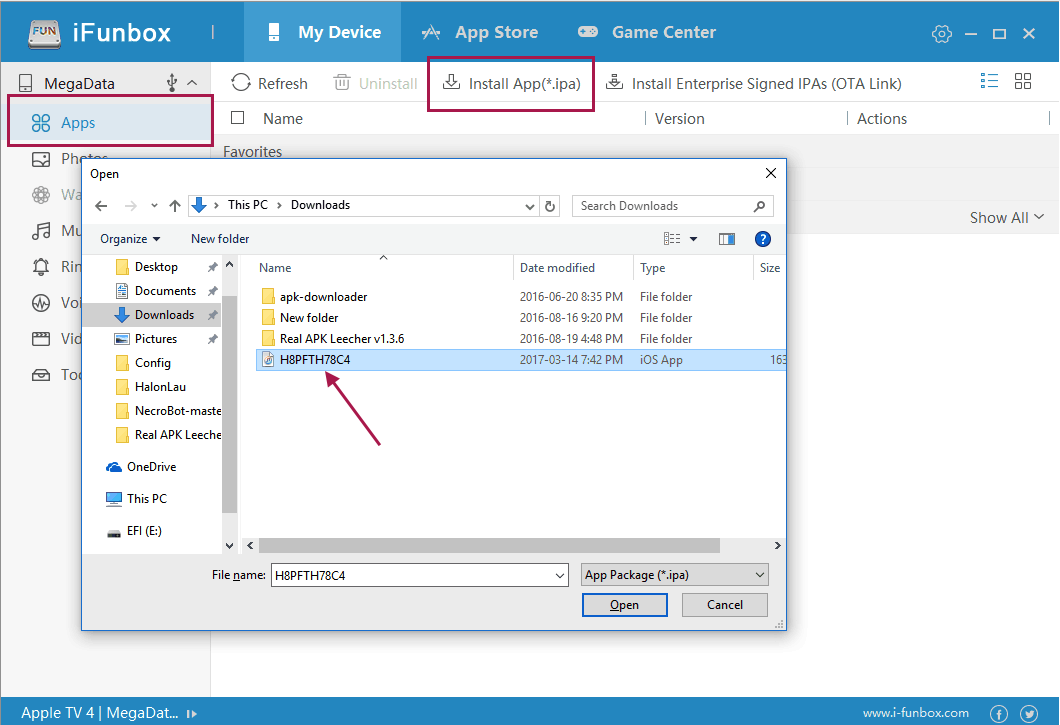Click the Toolbox sidebar icon
Screen dimensions: 1060x725
(41, 375)
